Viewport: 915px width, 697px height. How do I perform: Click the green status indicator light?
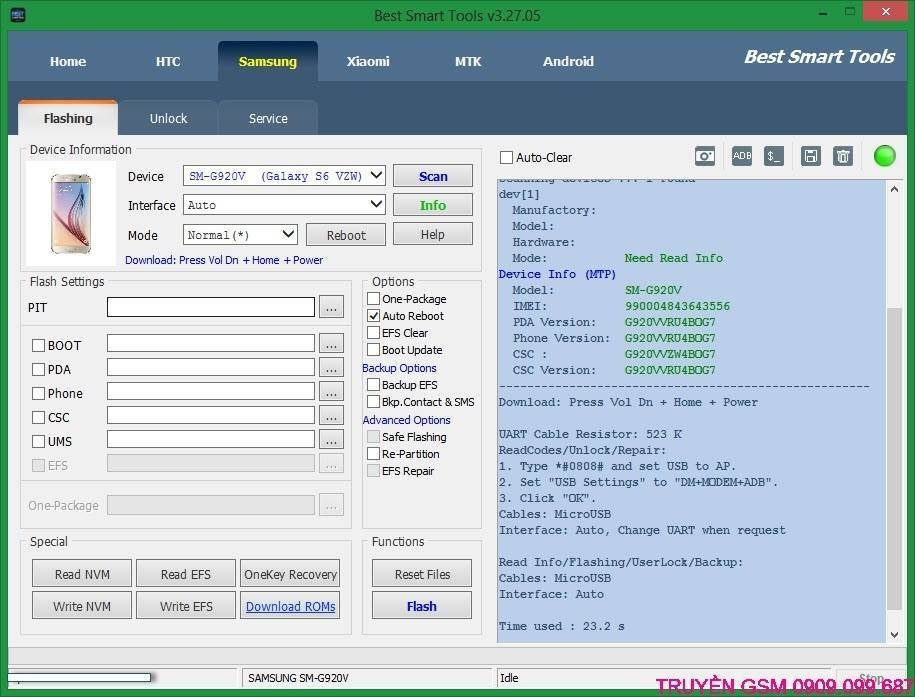click(x=884, y=156)
